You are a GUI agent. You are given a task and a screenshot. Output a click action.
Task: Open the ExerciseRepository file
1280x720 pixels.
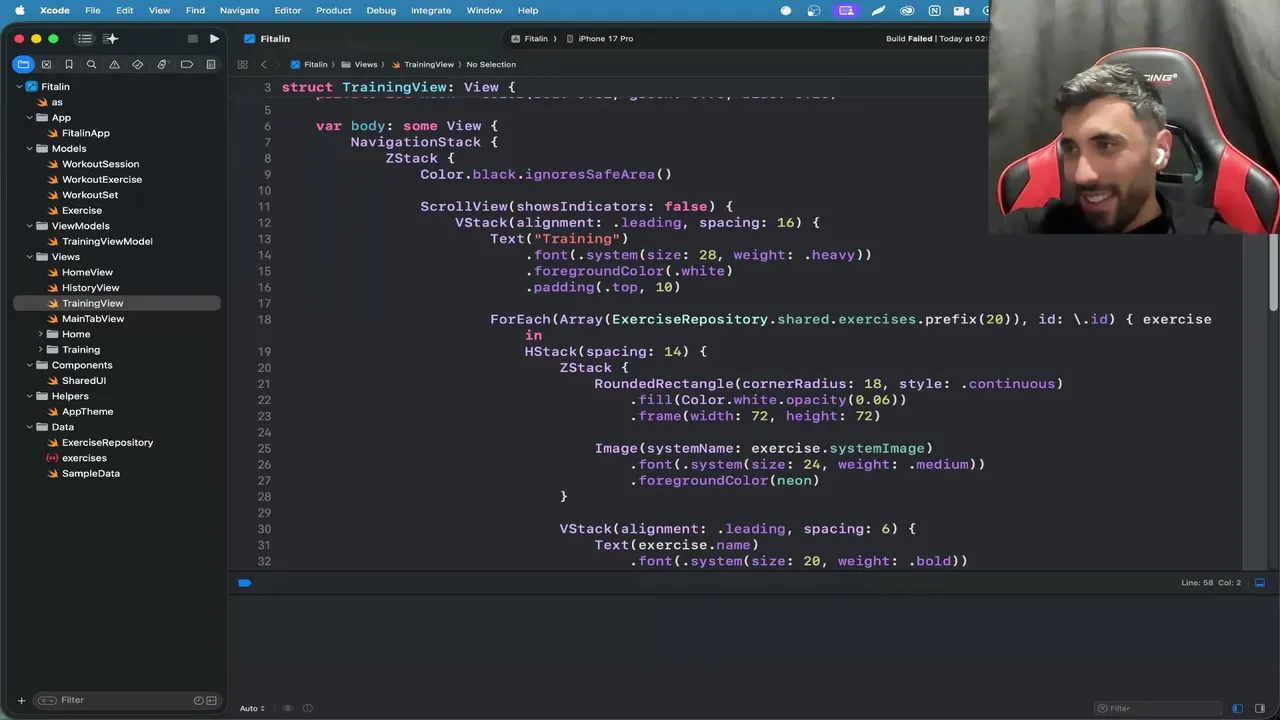(107, 442)
